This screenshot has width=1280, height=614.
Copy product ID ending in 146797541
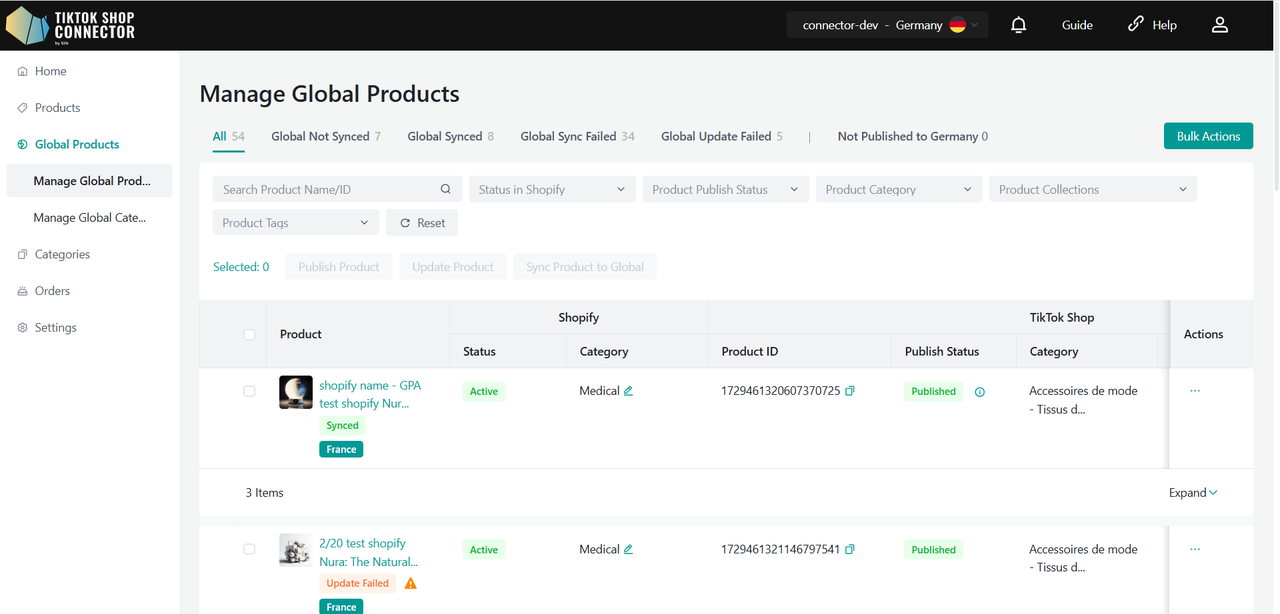point(850,549)
